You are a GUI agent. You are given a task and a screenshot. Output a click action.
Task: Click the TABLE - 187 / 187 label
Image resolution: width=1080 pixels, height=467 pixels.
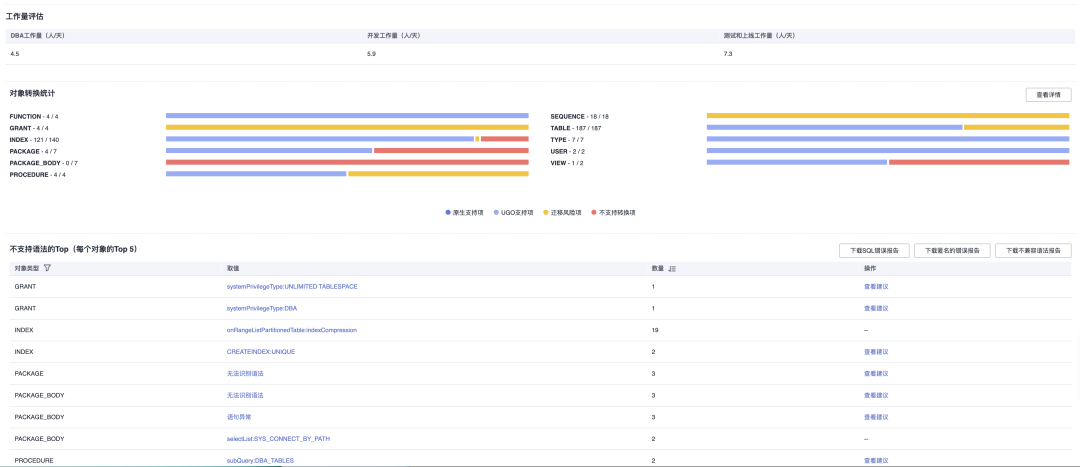(x=576, y=128)
